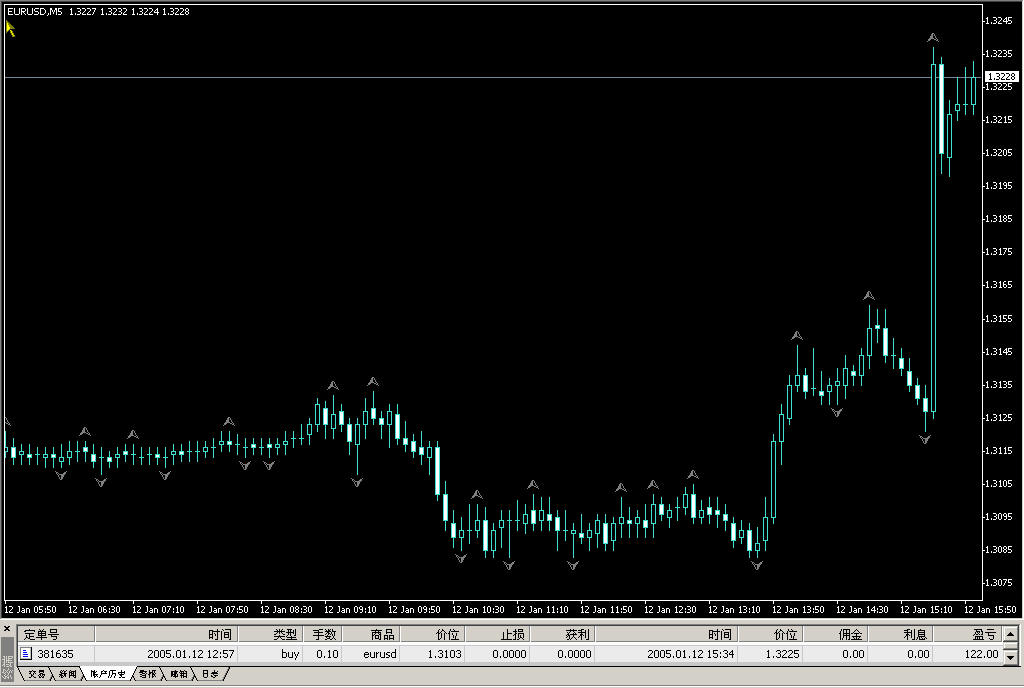Viewport: 1024px width, 688px height.
Task: Click the 12 Jan 05:50 time label
Action: click(30, 610)
